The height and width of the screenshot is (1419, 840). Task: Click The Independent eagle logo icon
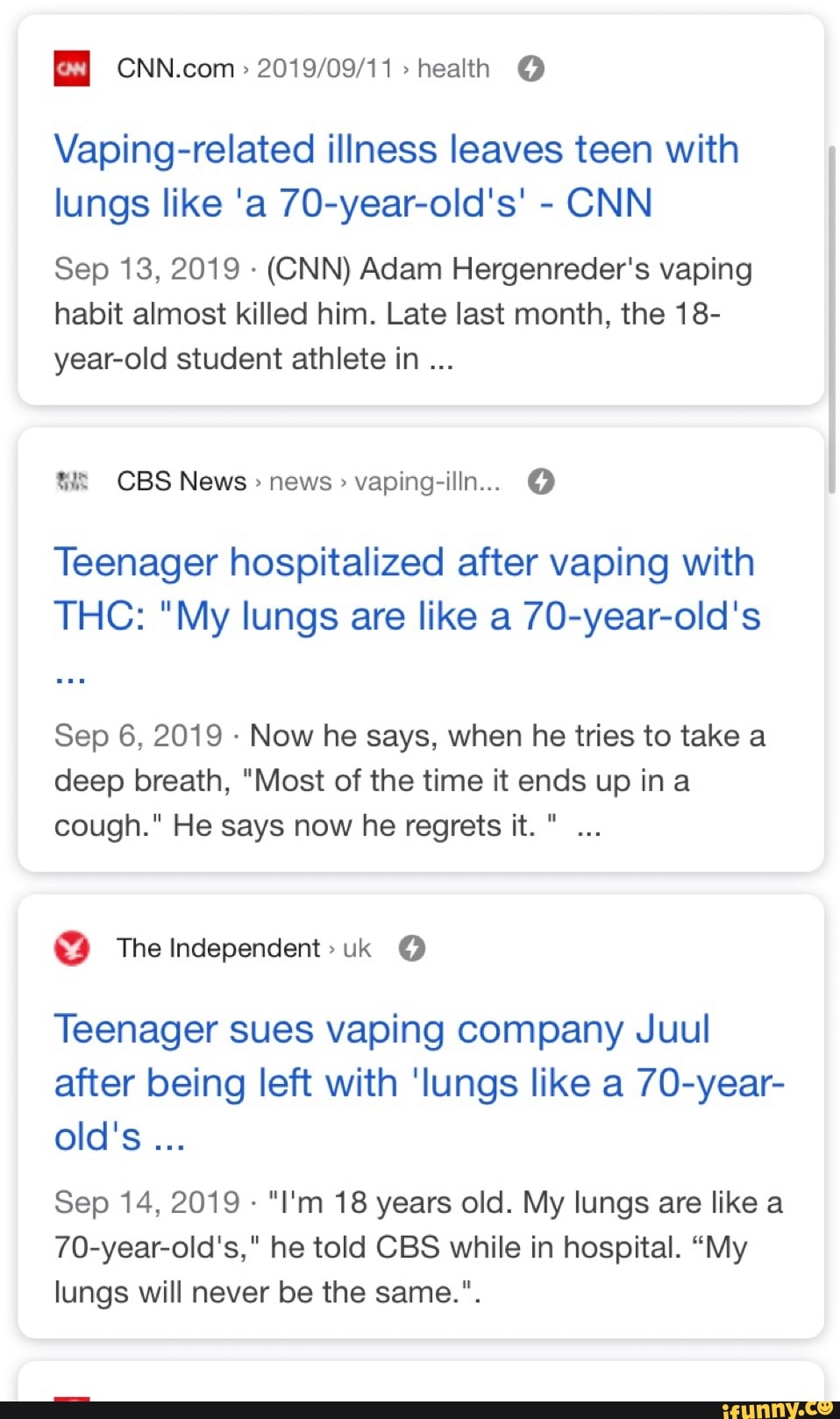[x=72, y=948]
